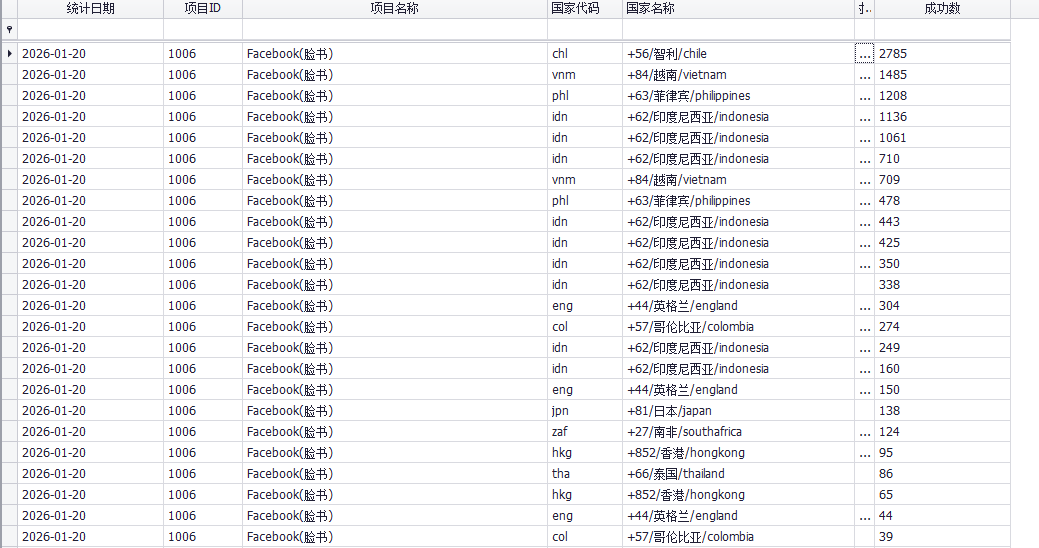Open the ellipsis button in the 1208 row
The image size is (1039, 548).
tap(865, 95)
